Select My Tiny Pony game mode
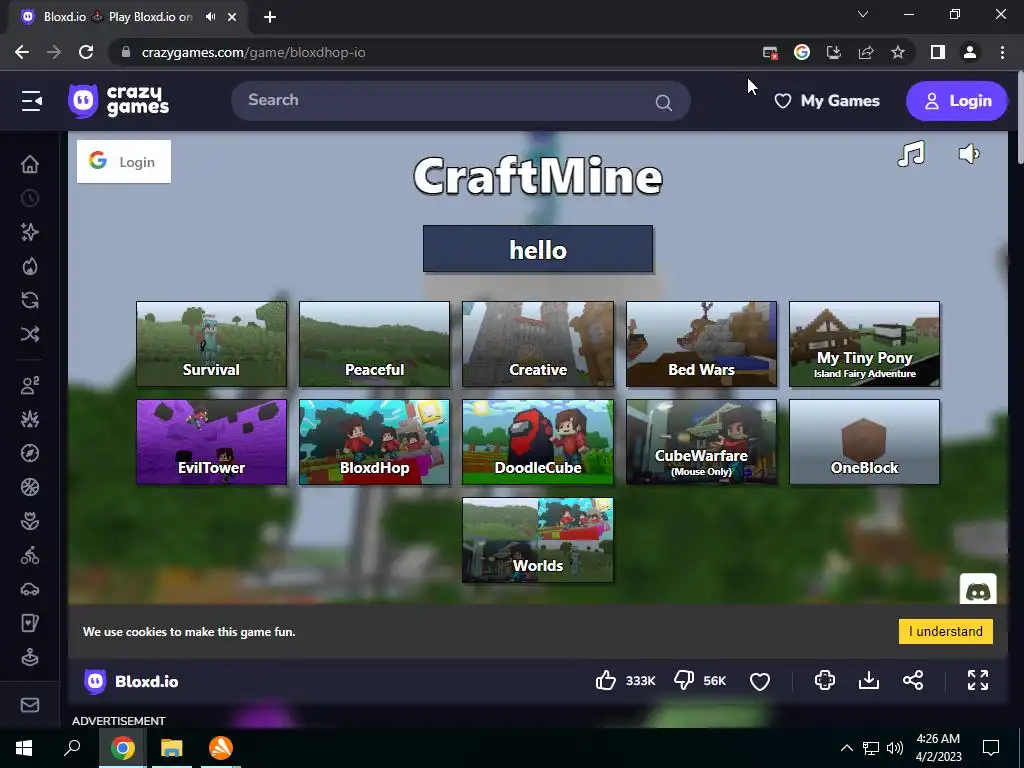The image size is (1024, 768). [865, 344]
